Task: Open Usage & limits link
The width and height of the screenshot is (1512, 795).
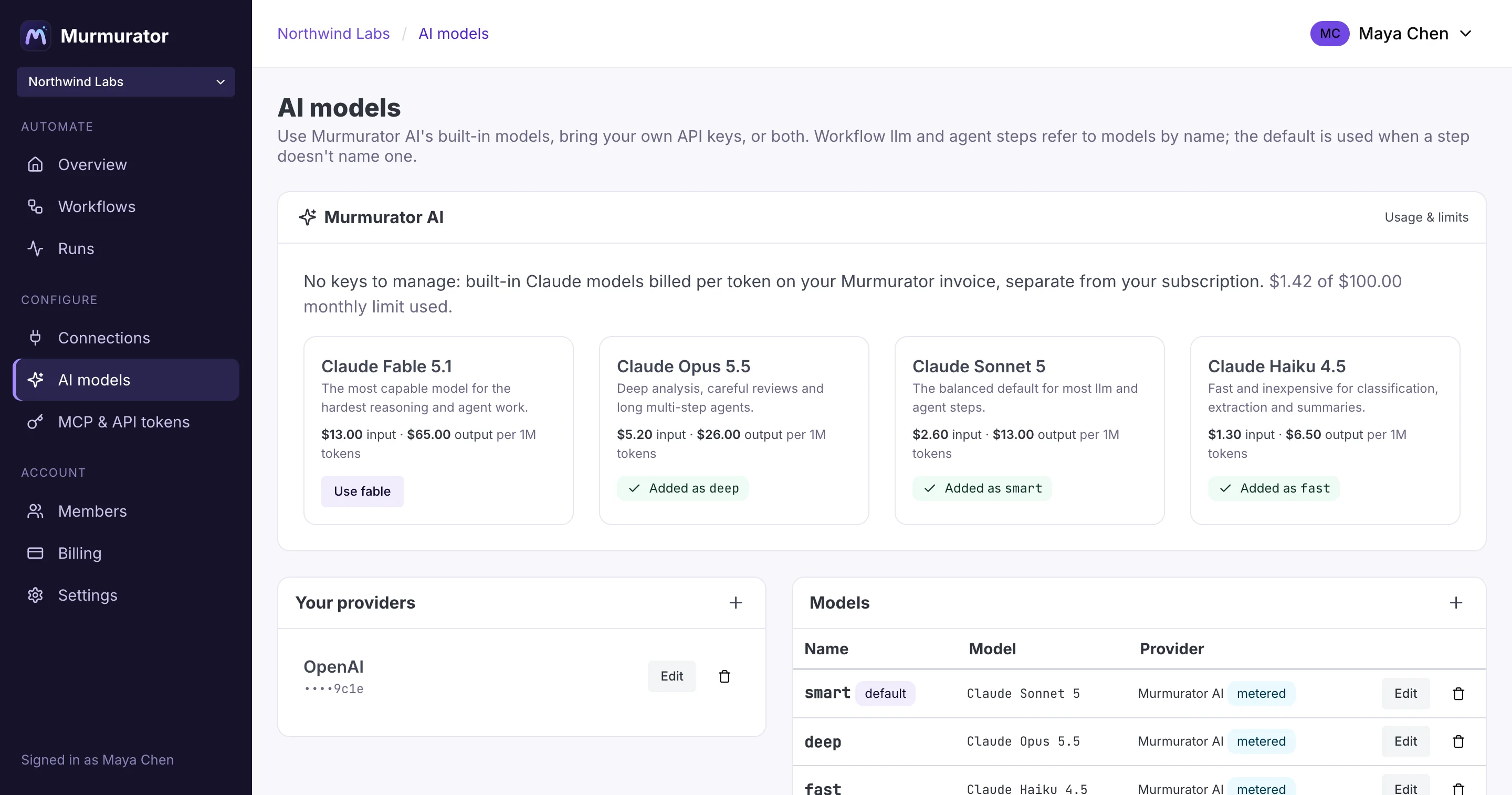Action: click(x=1426, y=217)
